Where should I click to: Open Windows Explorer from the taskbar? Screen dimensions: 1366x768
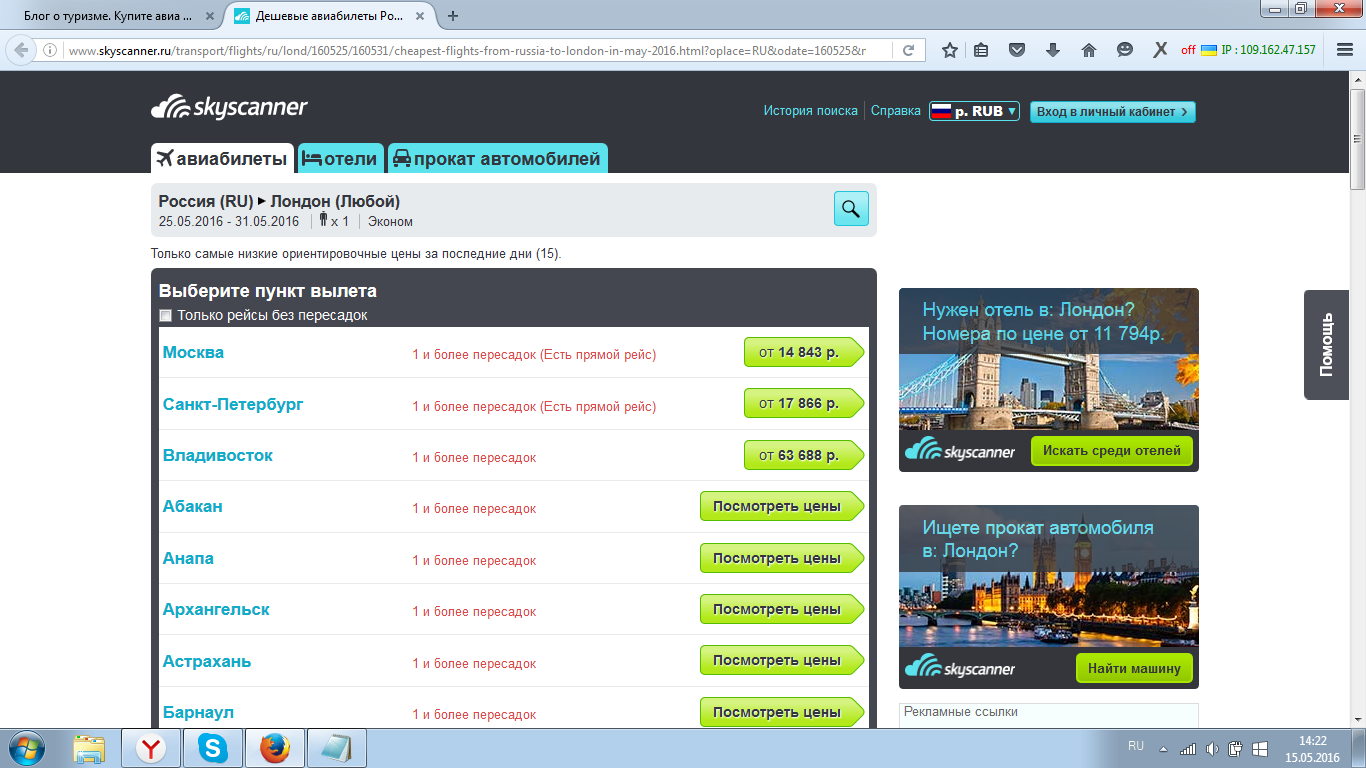[89, 748]
